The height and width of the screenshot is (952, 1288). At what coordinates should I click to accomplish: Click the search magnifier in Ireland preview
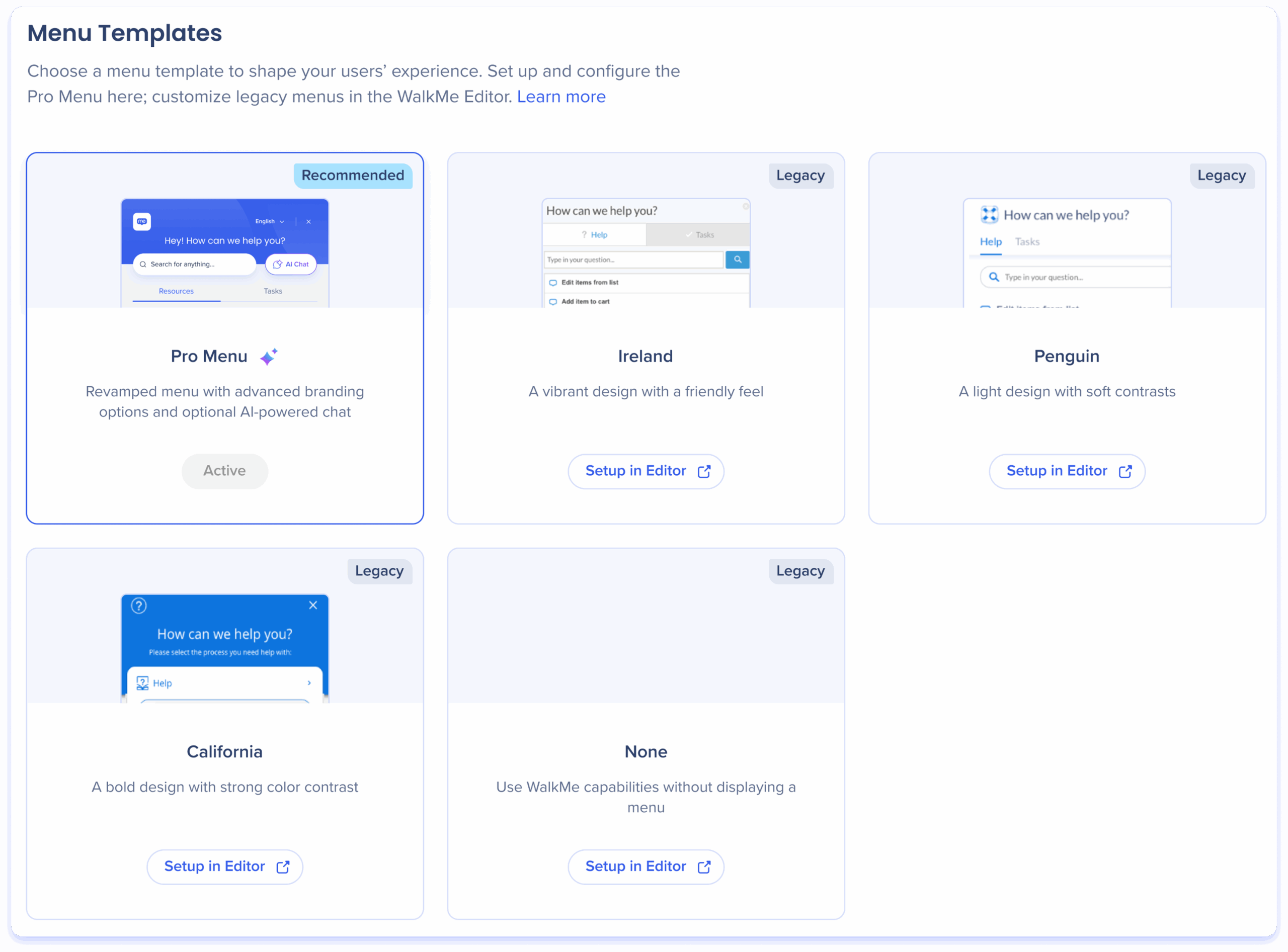point(738,259)
